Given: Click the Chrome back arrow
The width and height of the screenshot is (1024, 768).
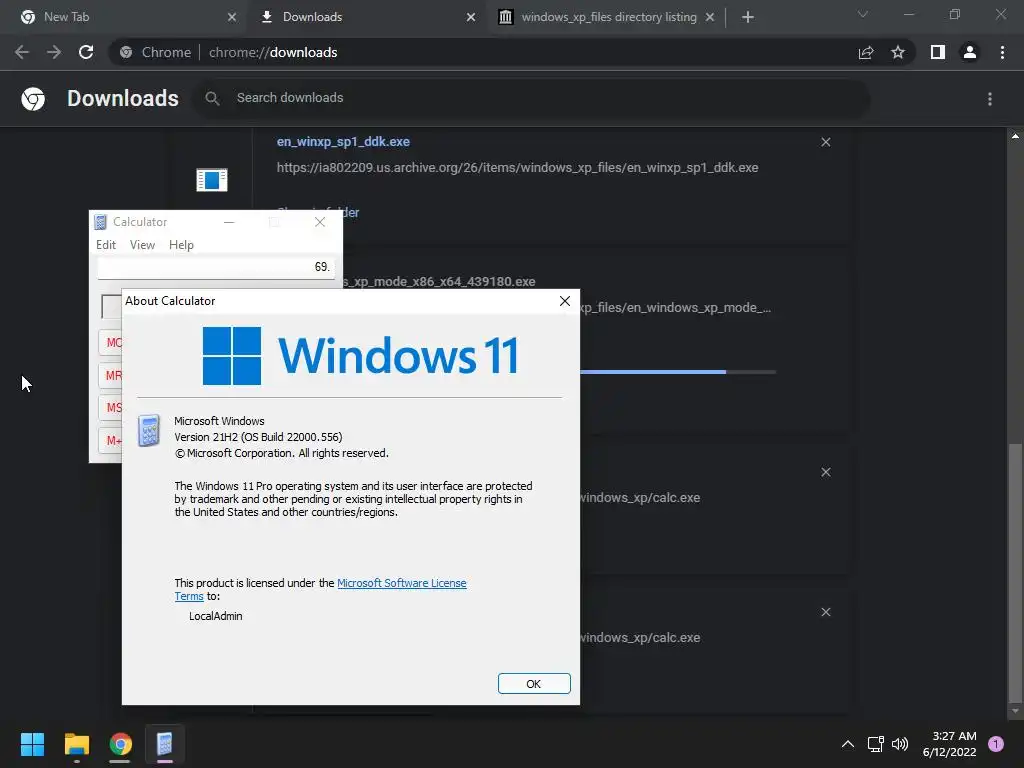Looking at the screenshot, I should [22, 52].
